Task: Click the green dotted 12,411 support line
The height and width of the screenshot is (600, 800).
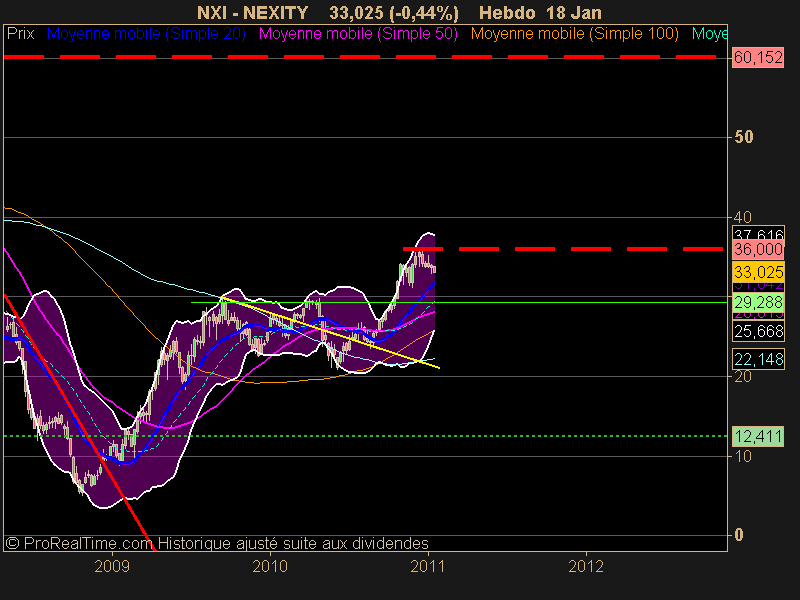Action: click(365, 436)
